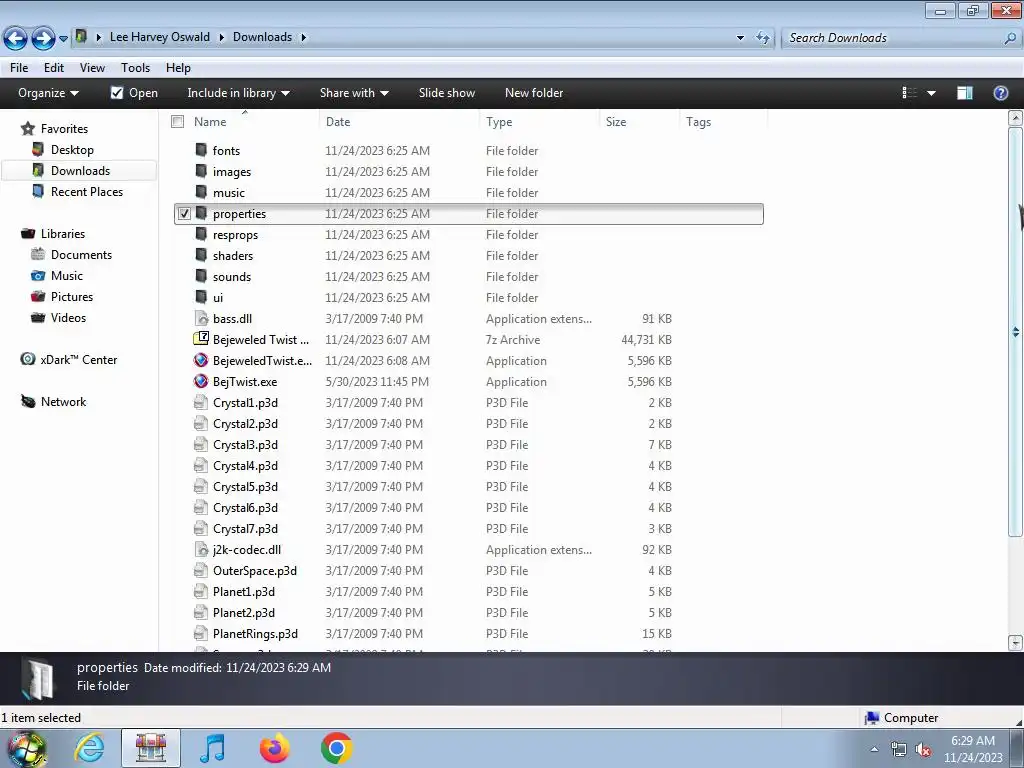This screenshot has width=1024, height=768.
Task: Show hidden tray icons arrow
Action: 874,750
